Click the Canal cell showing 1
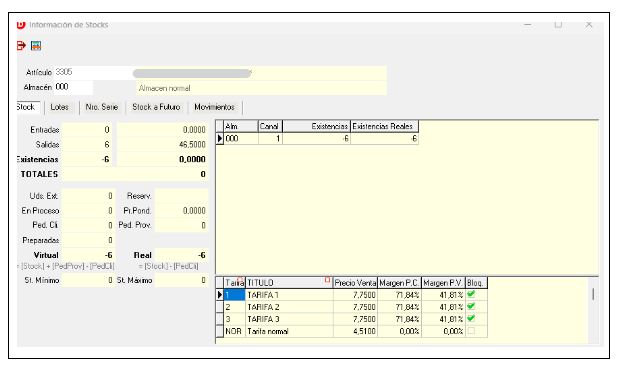The height and width of the screenshot is (369, 619). [x=270, y=139]
